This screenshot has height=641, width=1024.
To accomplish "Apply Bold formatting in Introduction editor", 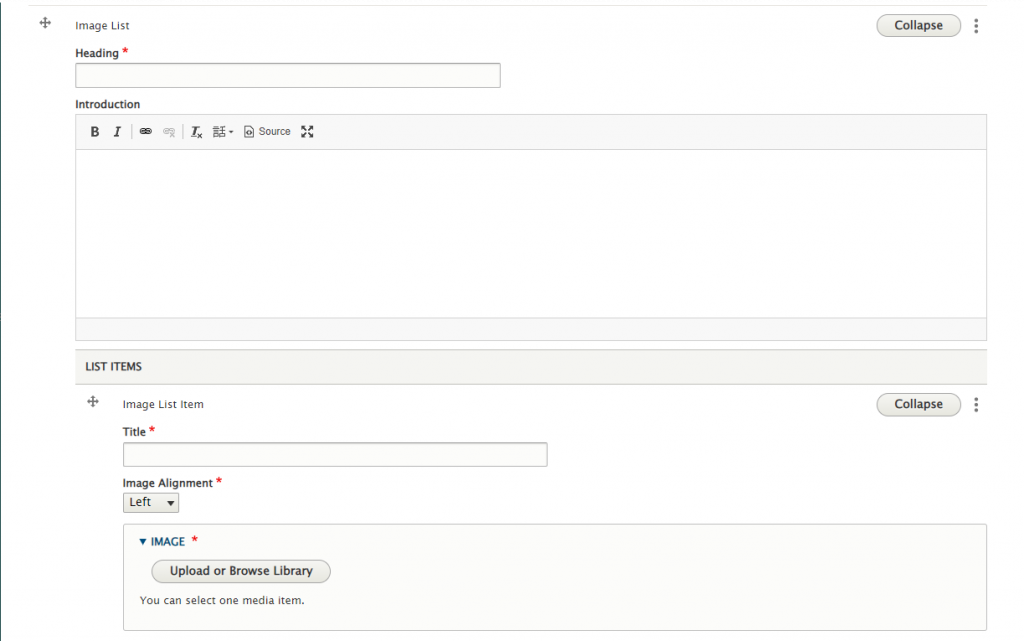I will click(x=95, y=132).
